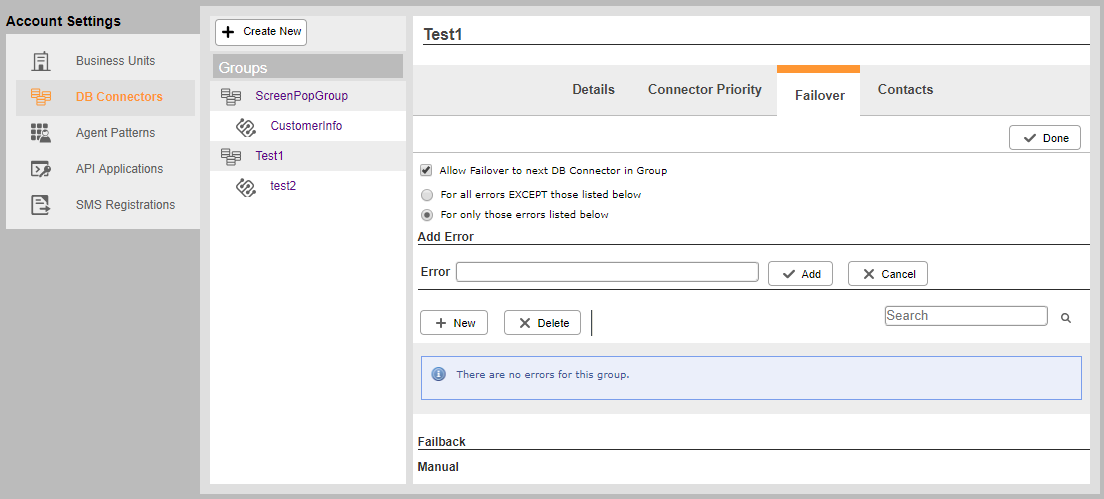
Task: Click the ScreenPopGroup group icon
Action: pos(230,96)
